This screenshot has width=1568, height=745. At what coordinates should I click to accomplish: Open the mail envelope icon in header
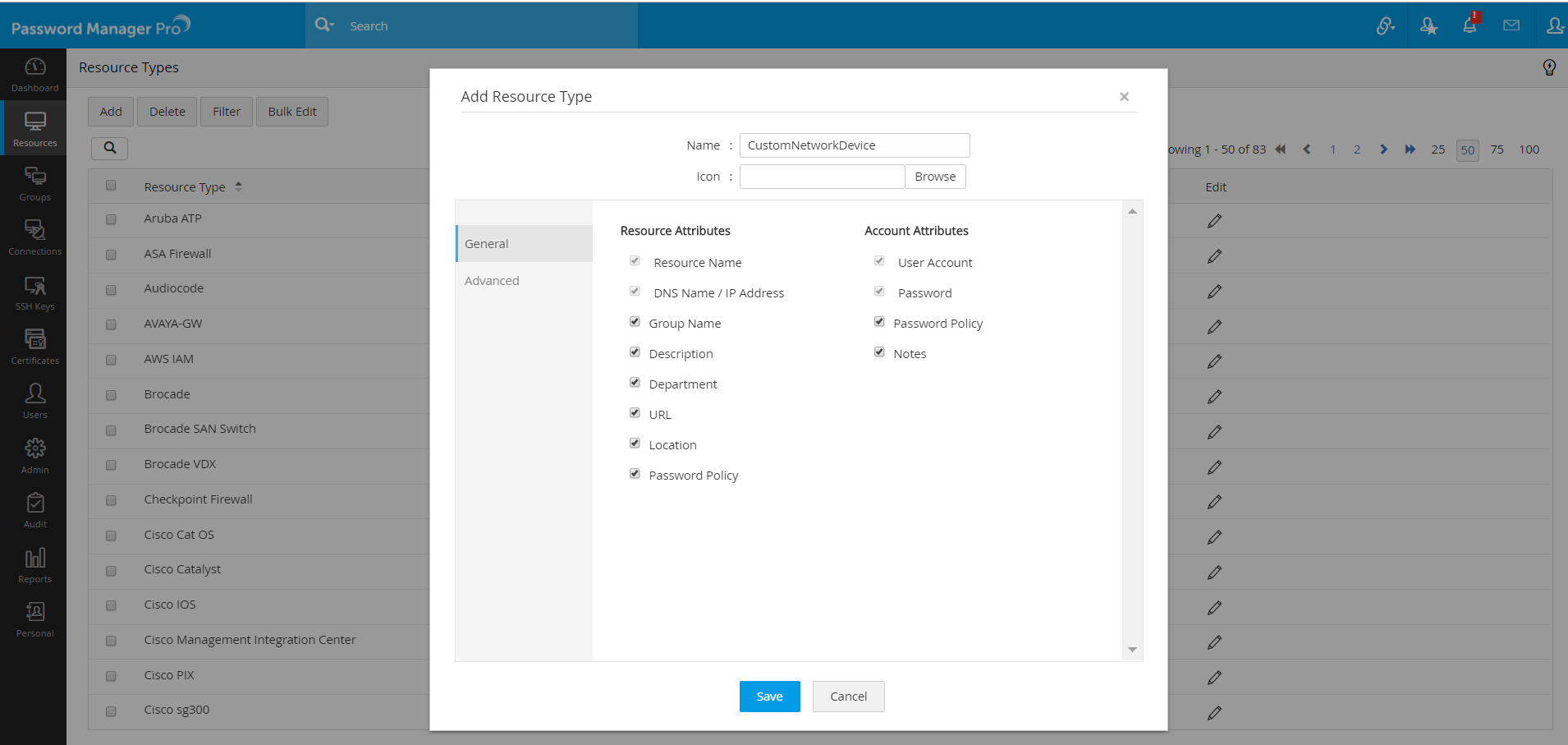coord(1511,25)
